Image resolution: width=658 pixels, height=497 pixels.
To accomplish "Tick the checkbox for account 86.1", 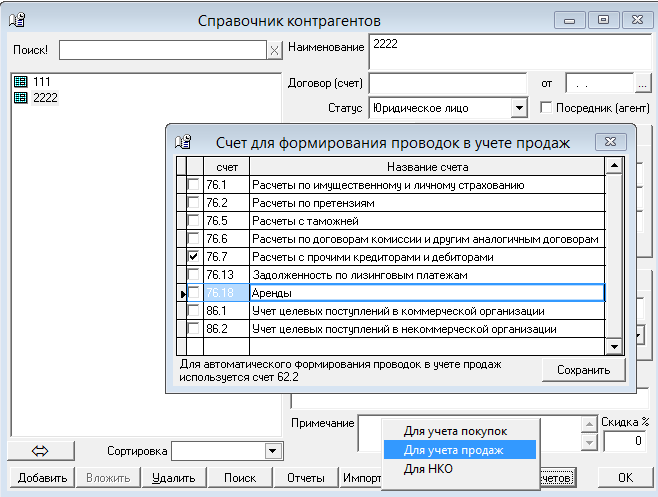I will (x=193, y=311).
